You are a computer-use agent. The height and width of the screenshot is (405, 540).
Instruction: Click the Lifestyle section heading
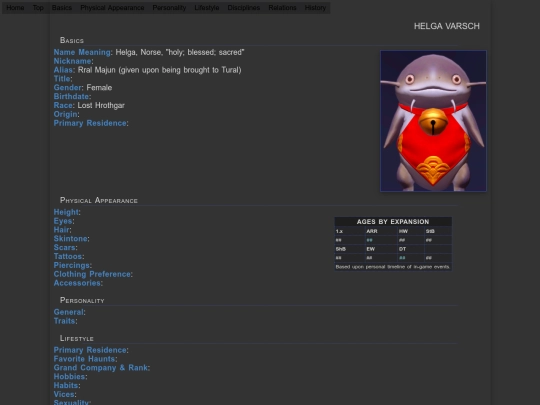click(77, 338)
